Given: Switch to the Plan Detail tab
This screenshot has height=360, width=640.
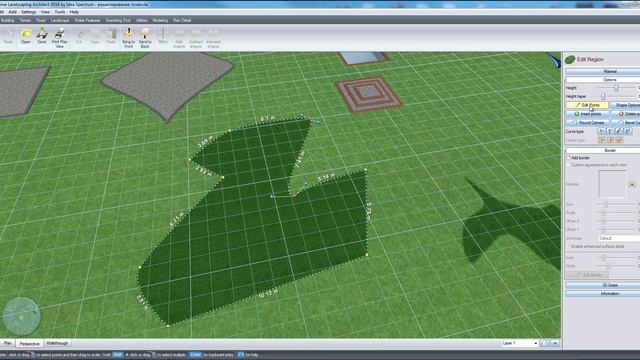Looking at the screenshot, I should (182, 20).
